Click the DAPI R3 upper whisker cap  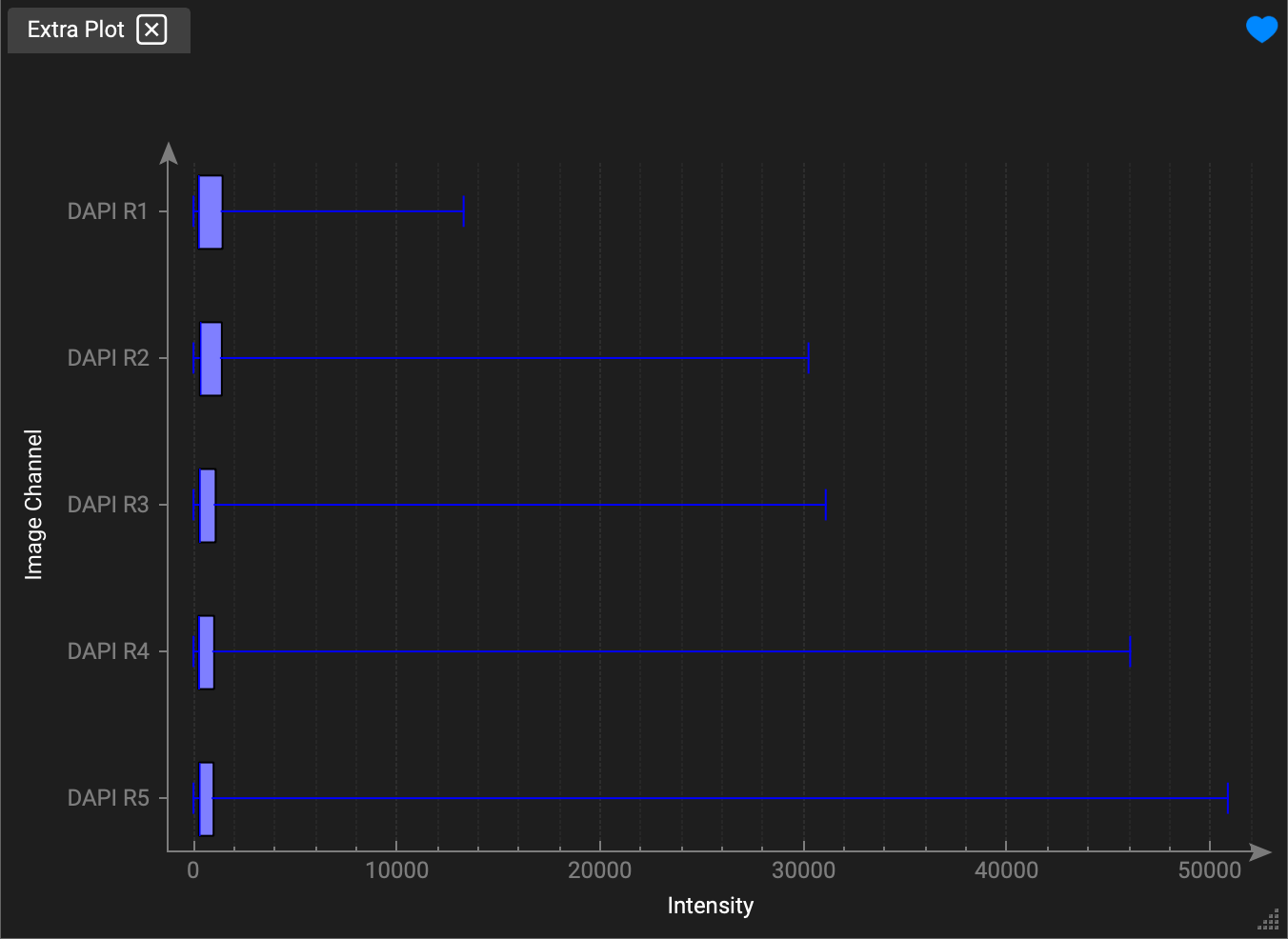(825, 505)
